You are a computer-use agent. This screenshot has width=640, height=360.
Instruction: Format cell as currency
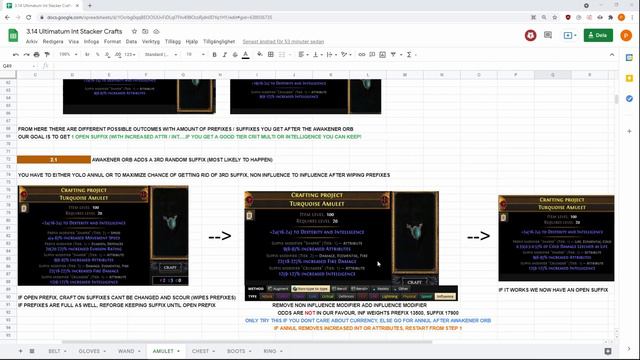[x=87, y=54]
